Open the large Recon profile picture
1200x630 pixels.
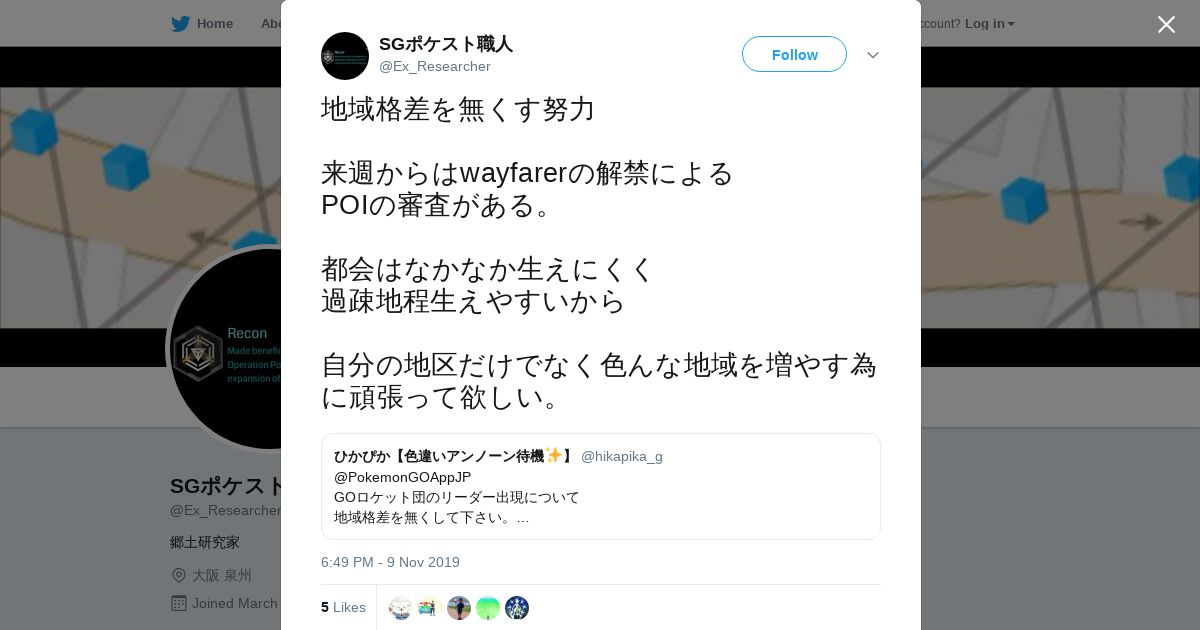pyautogui.click(x=226, y=348)
